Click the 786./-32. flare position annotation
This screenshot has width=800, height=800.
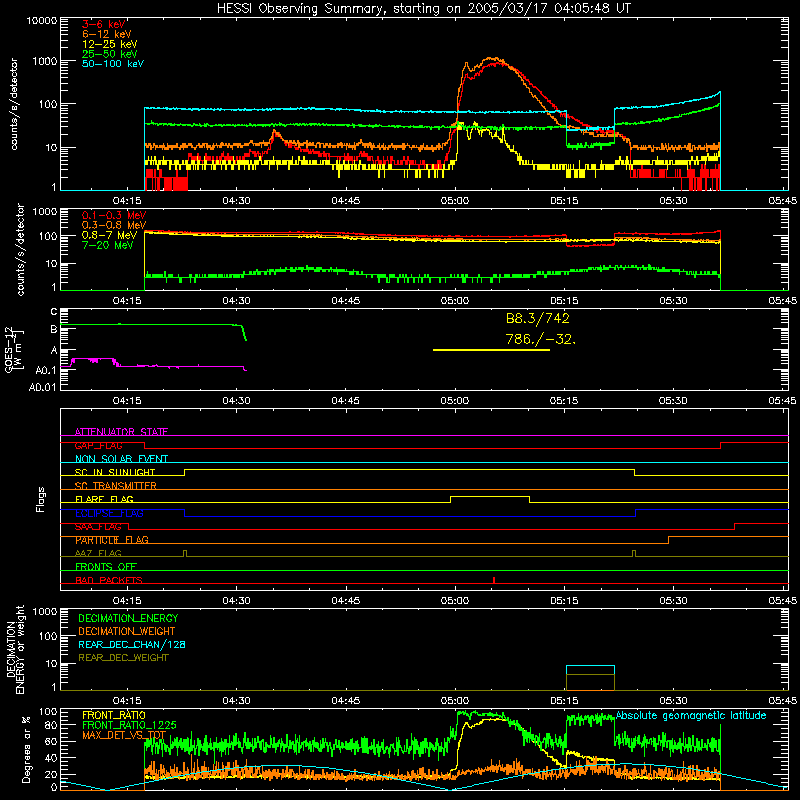click(541, 339)
